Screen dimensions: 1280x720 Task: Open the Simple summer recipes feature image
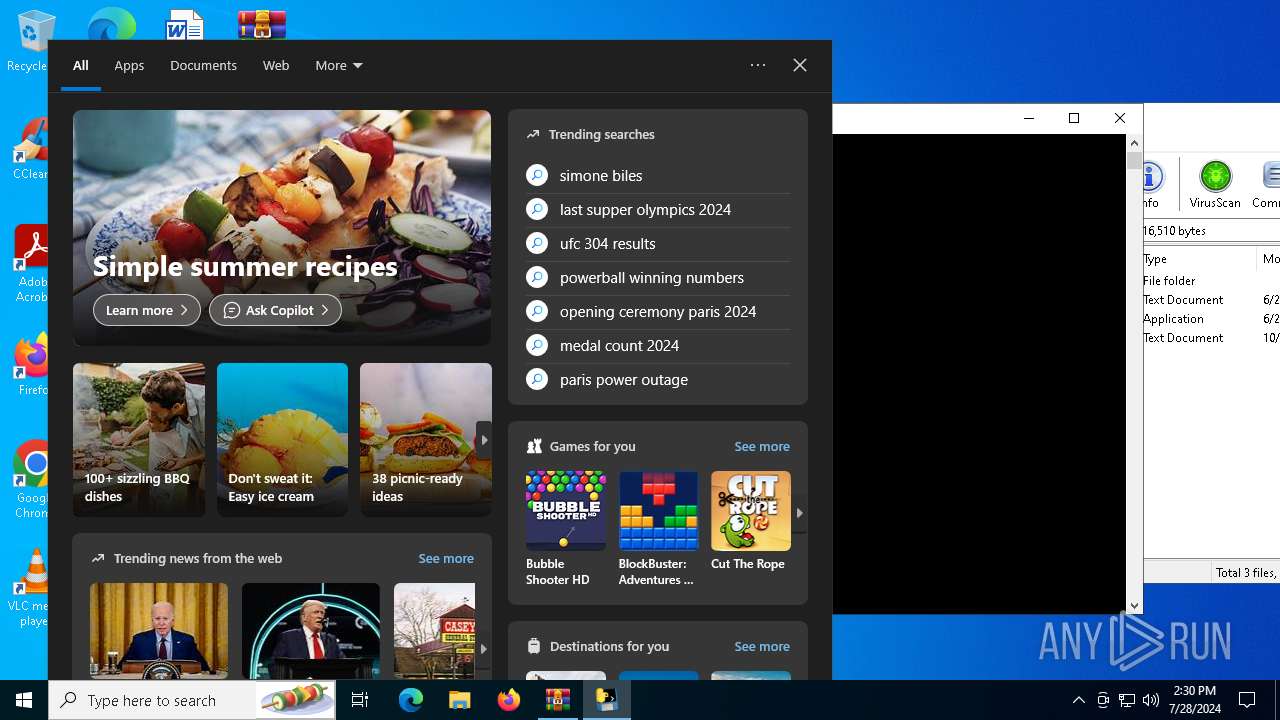tap(282, 228)
